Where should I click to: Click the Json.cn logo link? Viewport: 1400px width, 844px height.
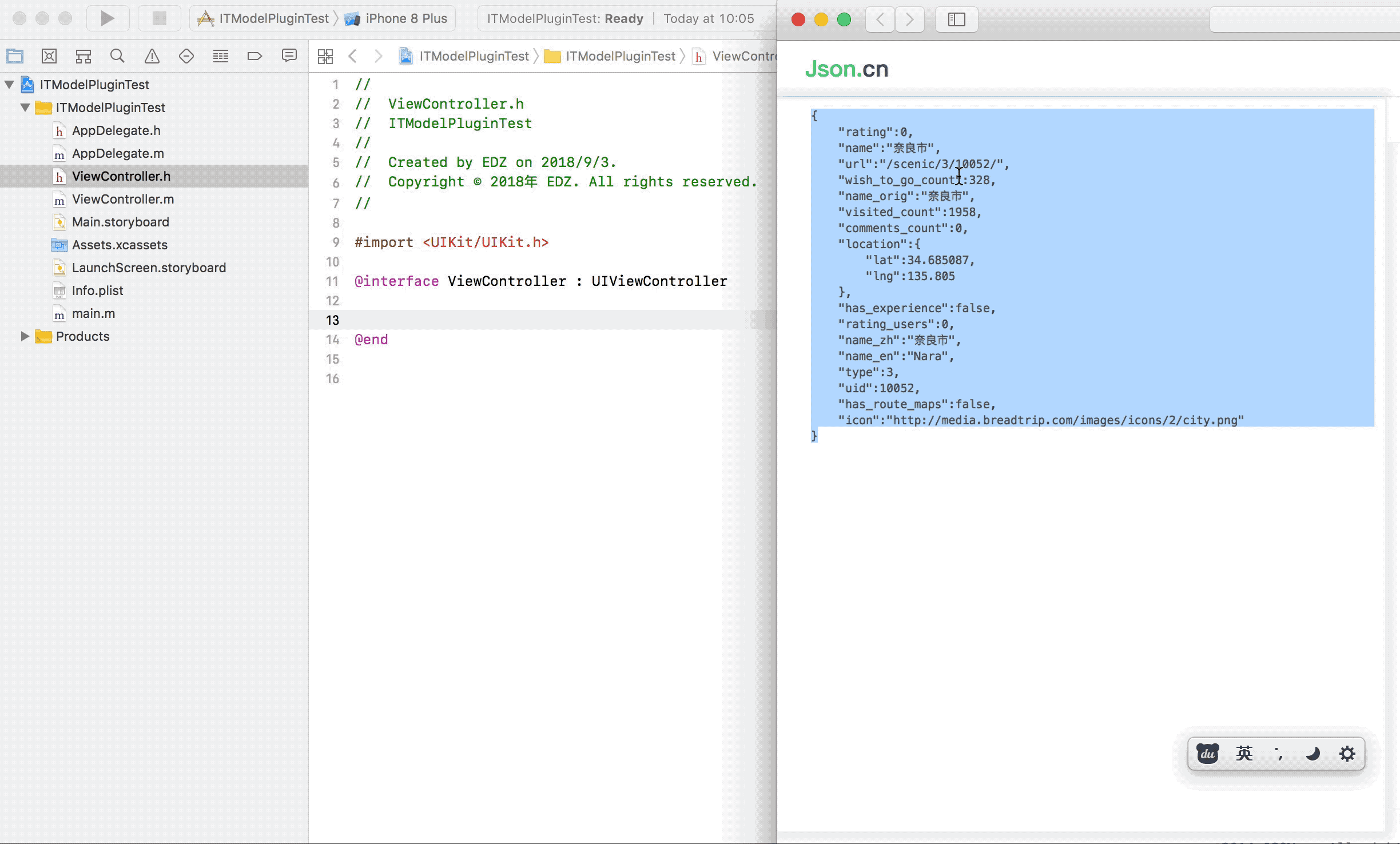[846, 69]
